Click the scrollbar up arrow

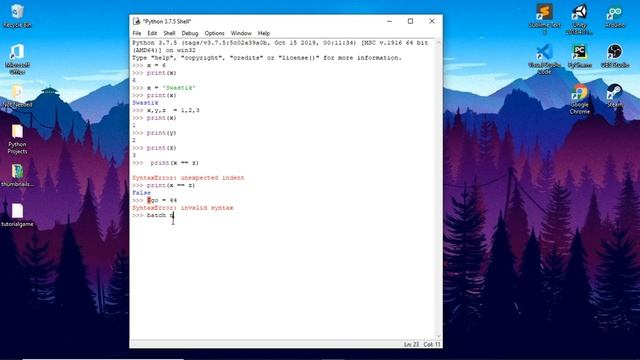point(439,42)
